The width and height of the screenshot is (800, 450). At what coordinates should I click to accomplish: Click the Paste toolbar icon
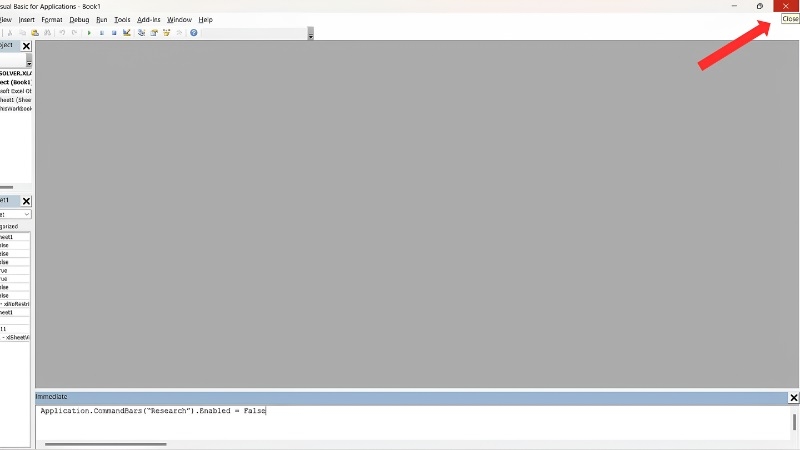(x=35, y=33)
